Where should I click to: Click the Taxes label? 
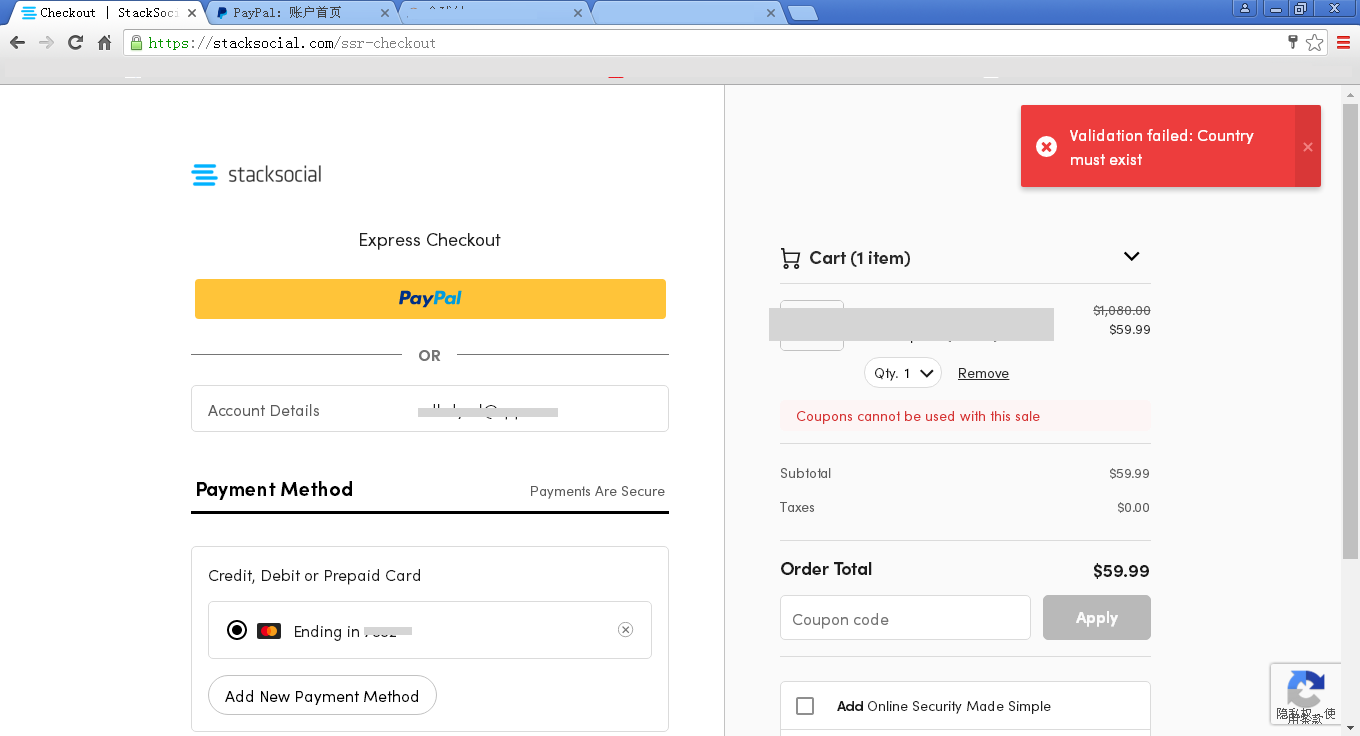(797, 507)
